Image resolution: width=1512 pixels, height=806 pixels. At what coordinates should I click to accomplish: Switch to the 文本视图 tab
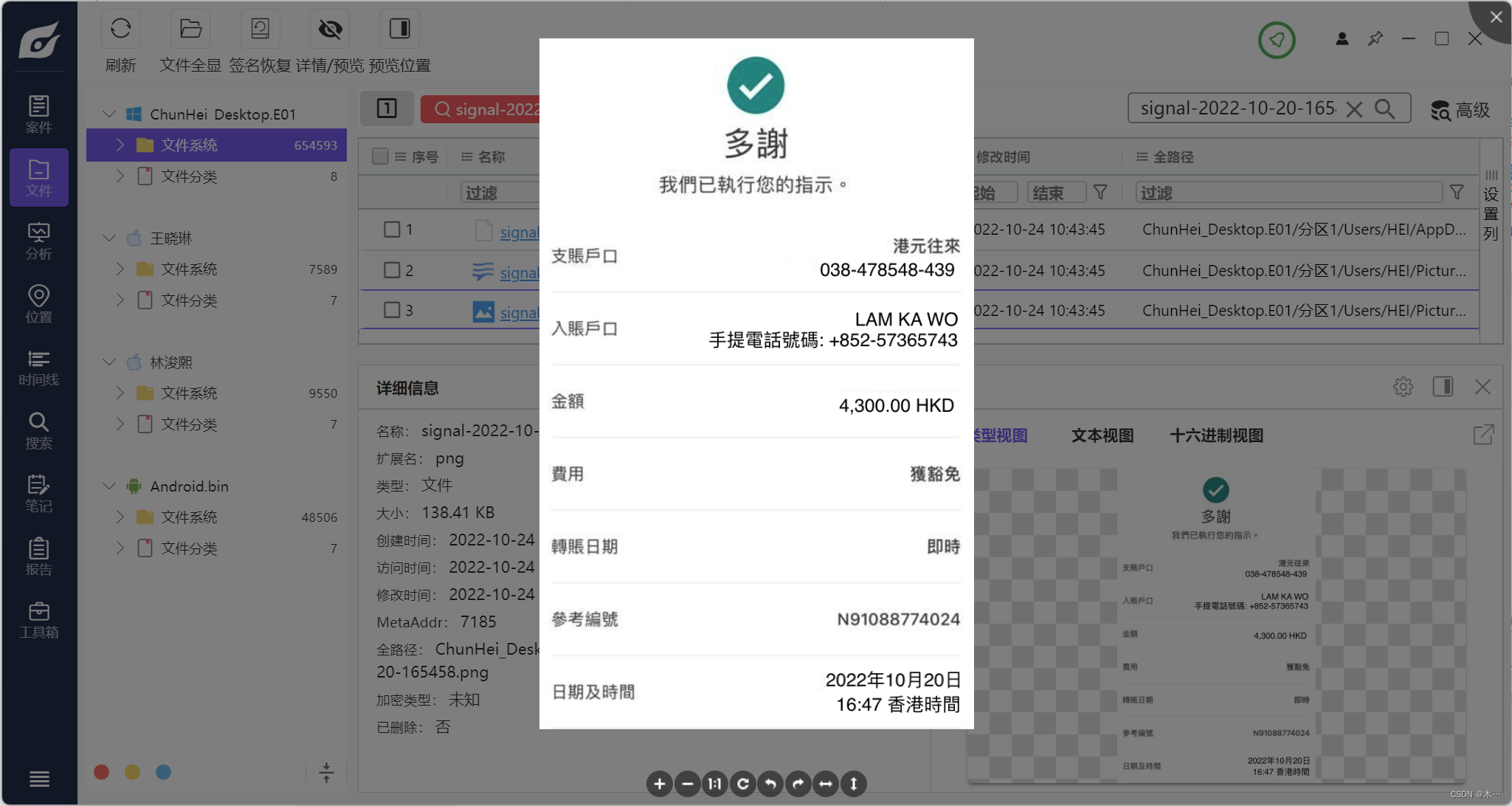(x=1102, y=436)
